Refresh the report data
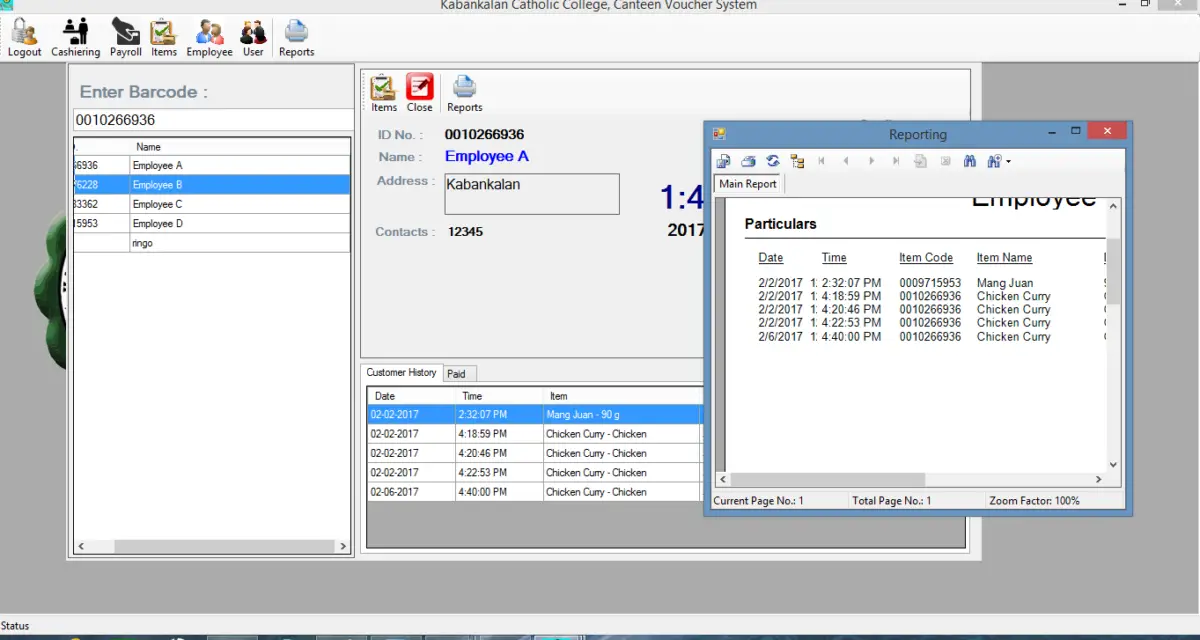 click(772, 161)
